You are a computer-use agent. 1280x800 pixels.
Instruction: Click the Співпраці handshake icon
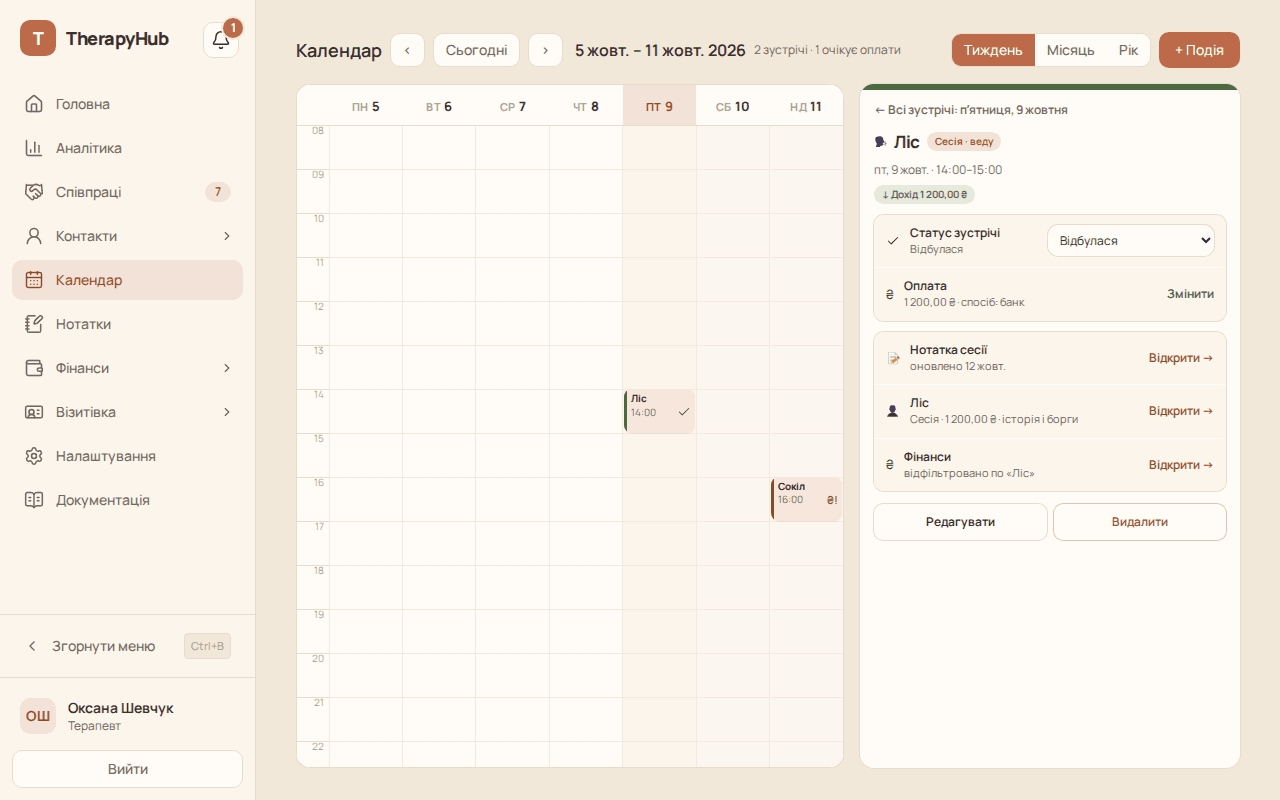click(34, 192)
